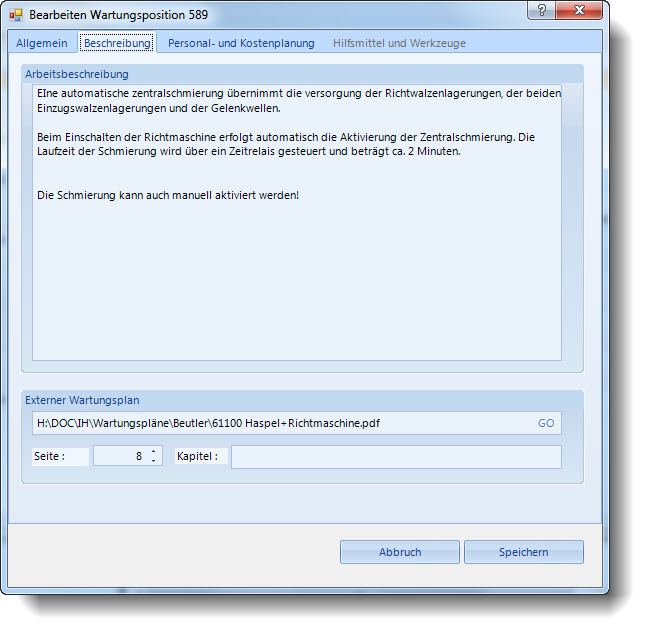650x635 pixels.
Task: Decrease the Seite value with the down arrow
Action: [x=153, y=461]
